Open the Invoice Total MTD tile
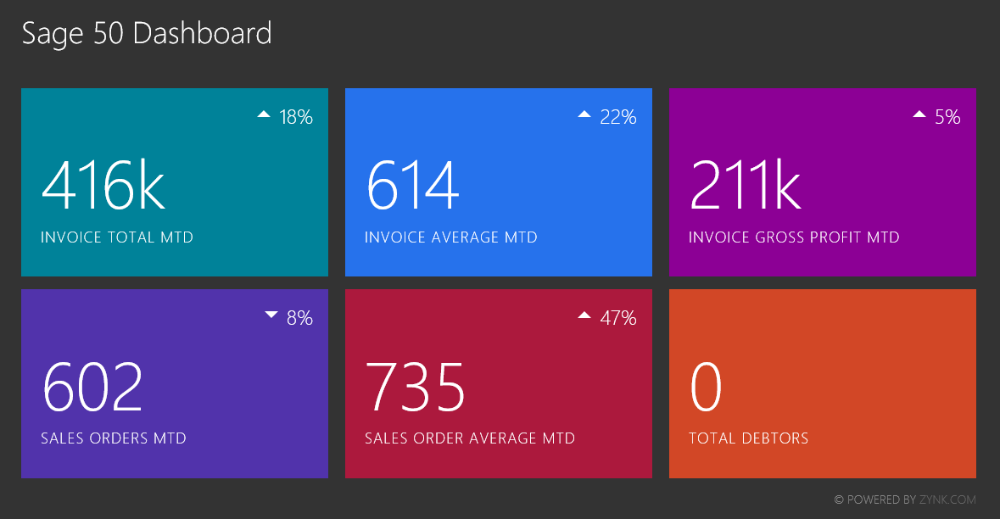 coord(174,182)
